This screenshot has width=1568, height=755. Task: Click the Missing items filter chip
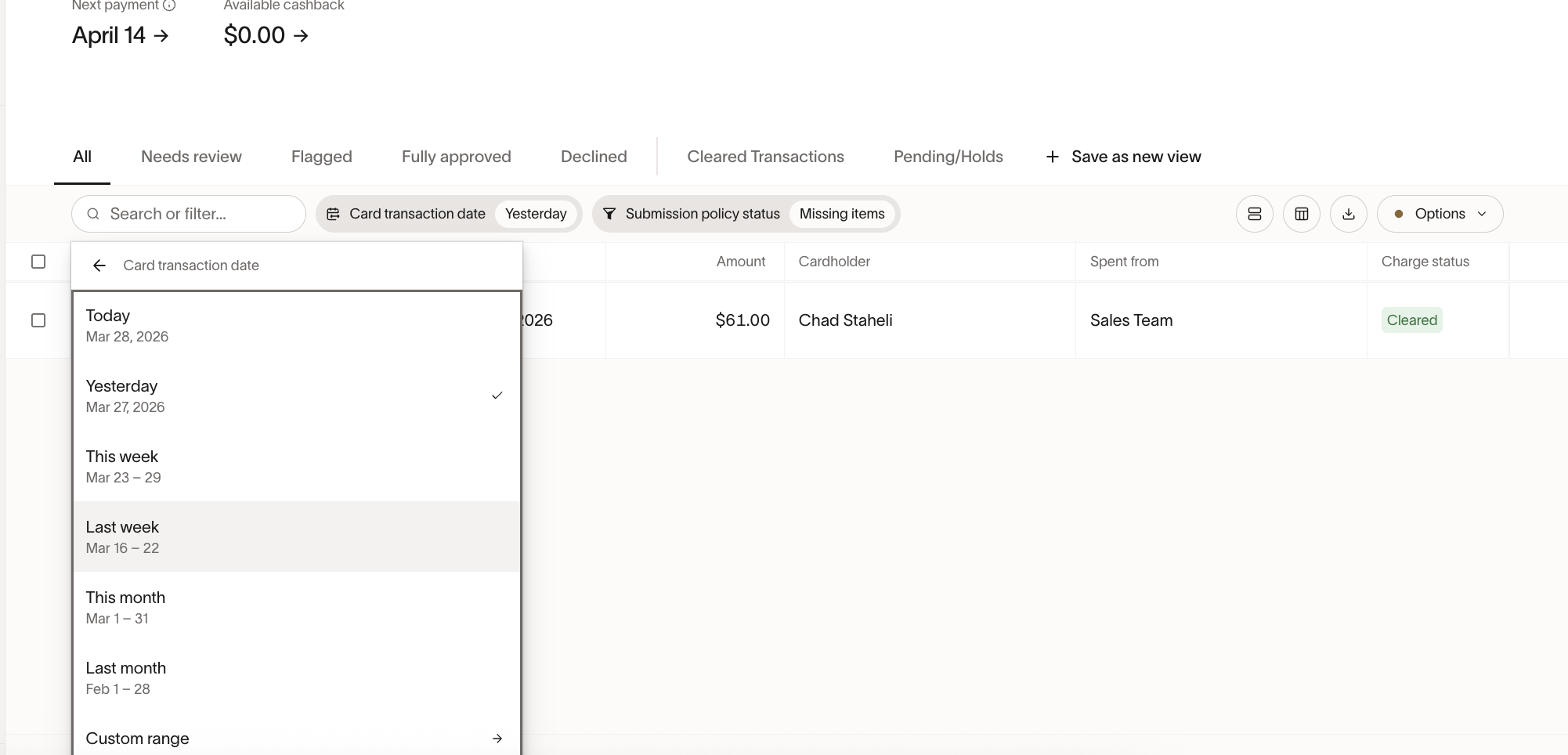[x=841, y=214]
